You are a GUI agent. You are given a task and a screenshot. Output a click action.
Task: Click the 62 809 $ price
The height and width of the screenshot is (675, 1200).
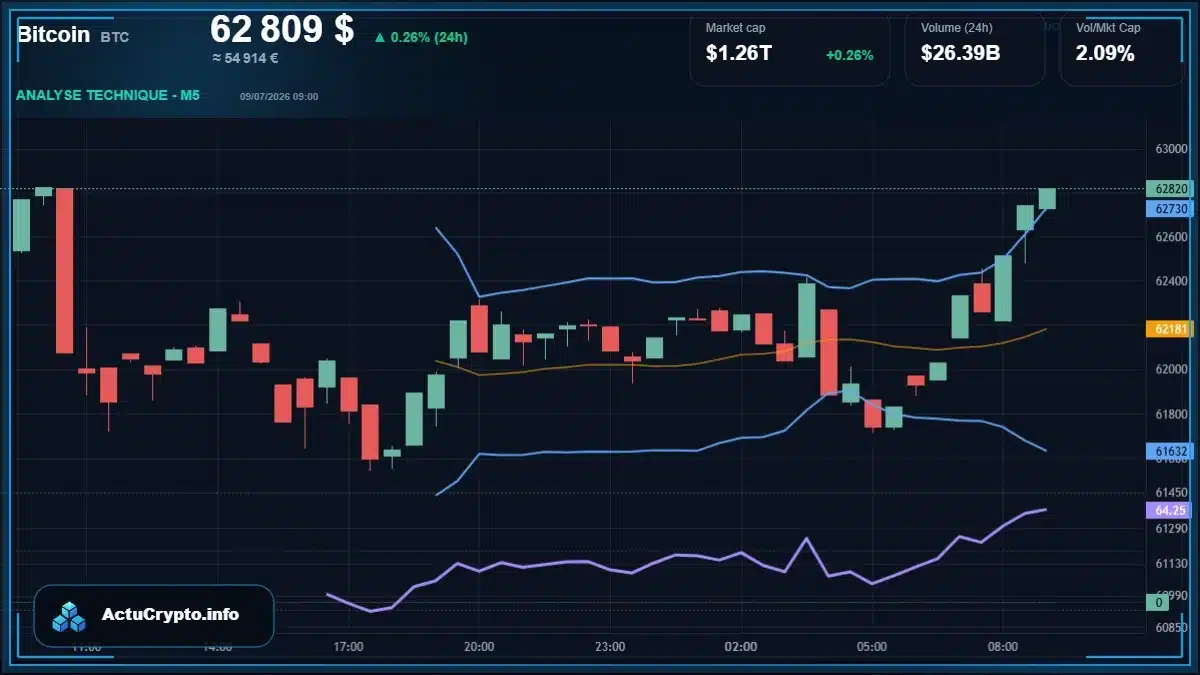[x=282, y=29]
